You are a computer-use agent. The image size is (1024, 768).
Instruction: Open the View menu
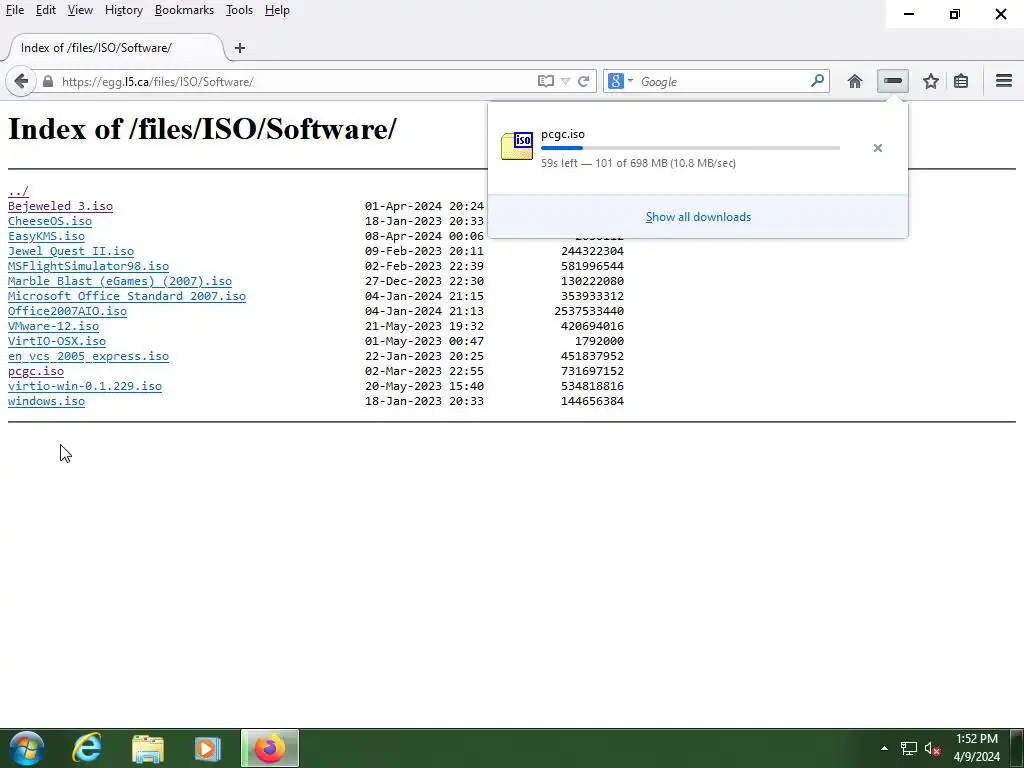(80, 10)
